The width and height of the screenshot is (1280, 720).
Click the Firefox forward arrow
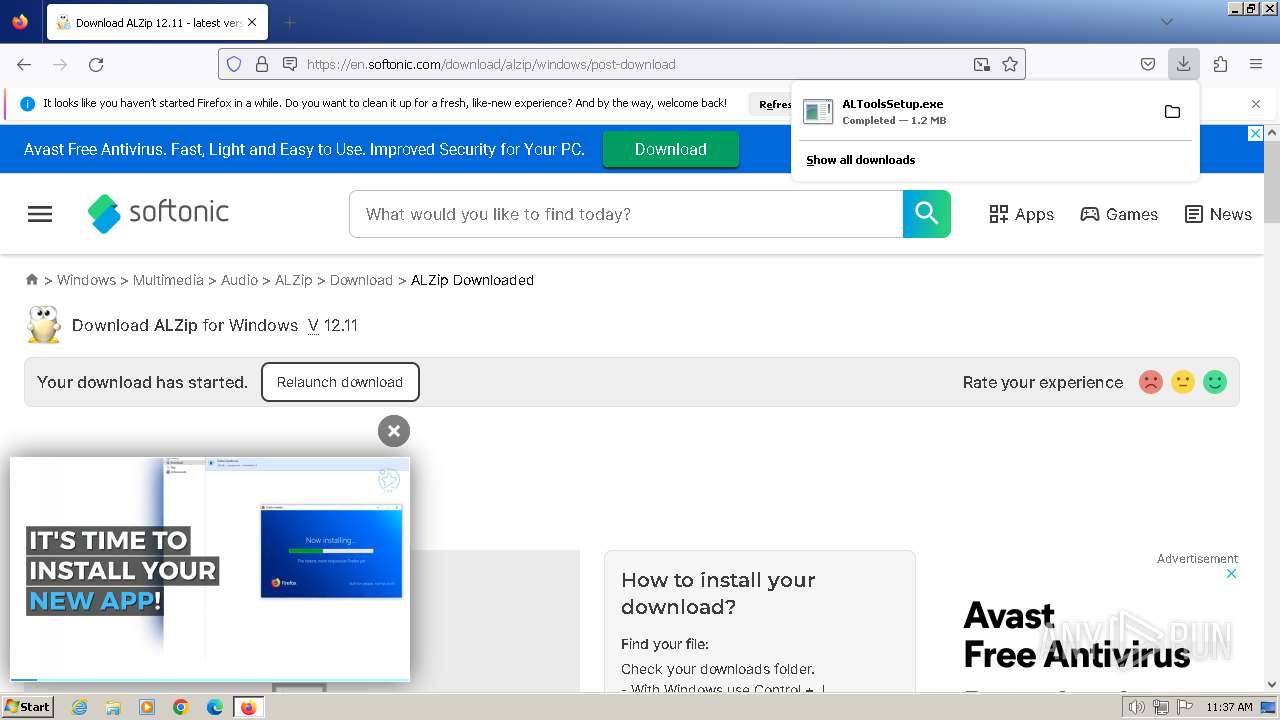tap(60, 64)
